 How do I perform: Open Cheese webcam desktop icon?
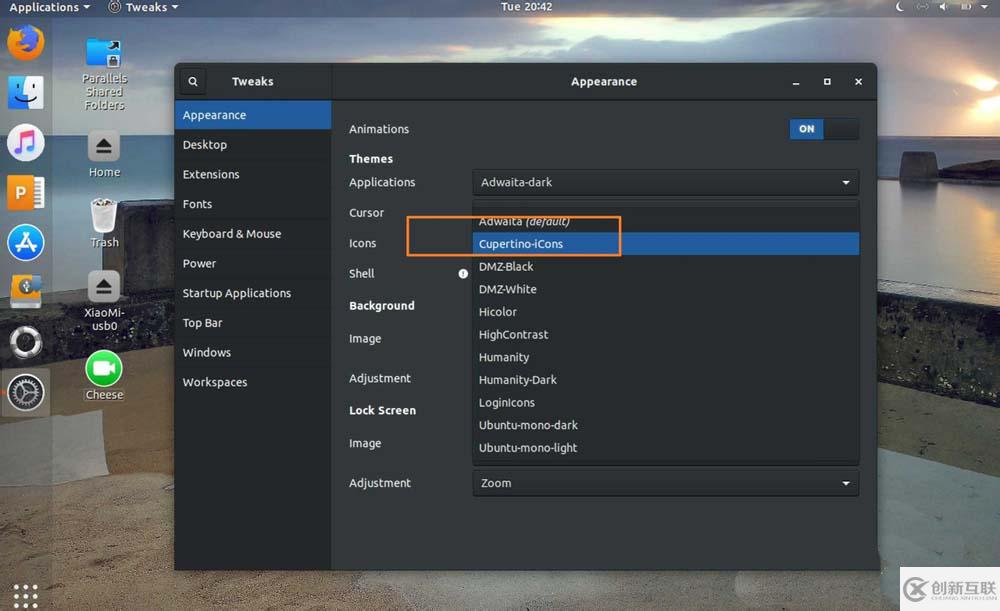[x=104, y=370]
